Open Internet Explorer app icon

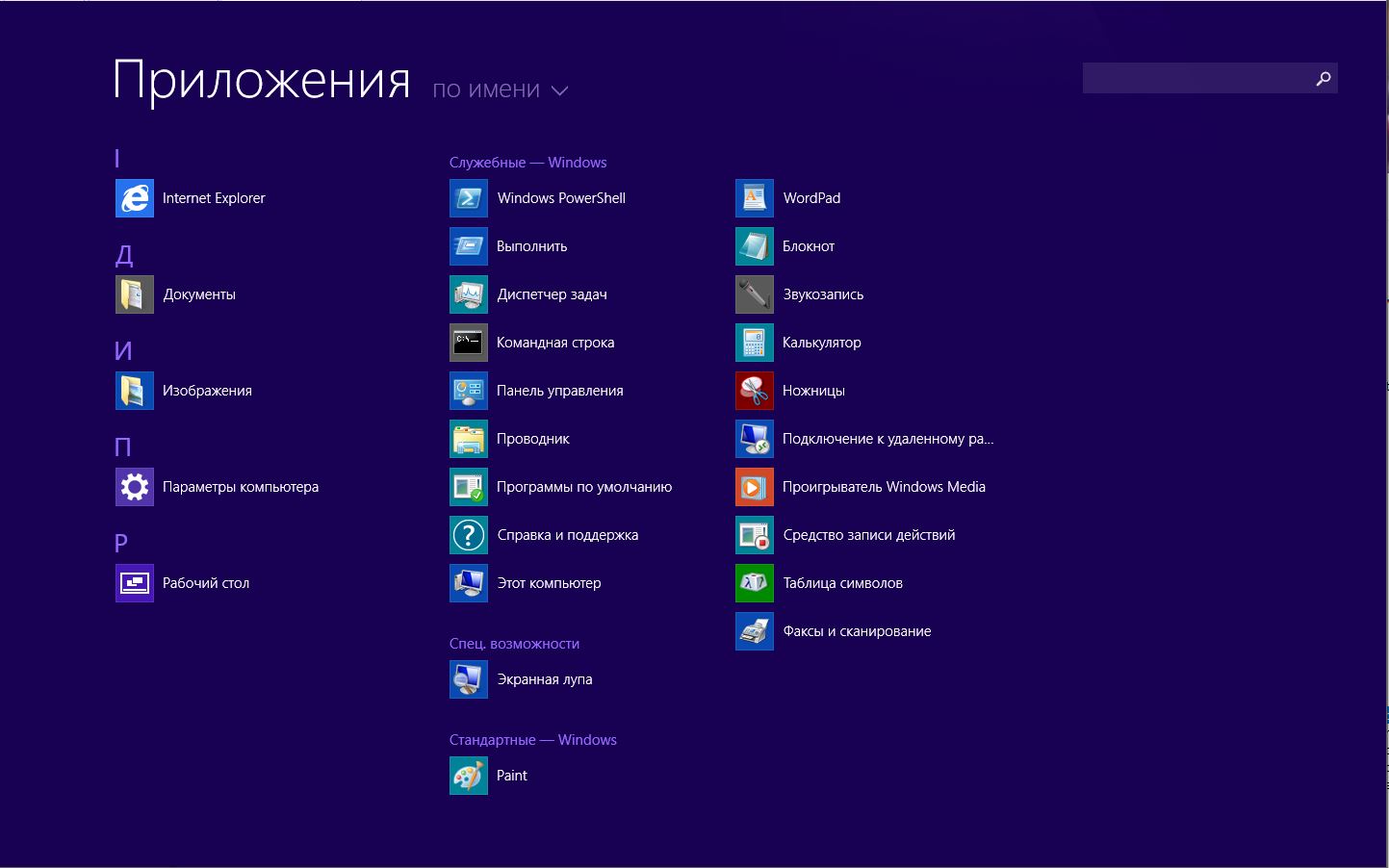[x=135, y=198]
